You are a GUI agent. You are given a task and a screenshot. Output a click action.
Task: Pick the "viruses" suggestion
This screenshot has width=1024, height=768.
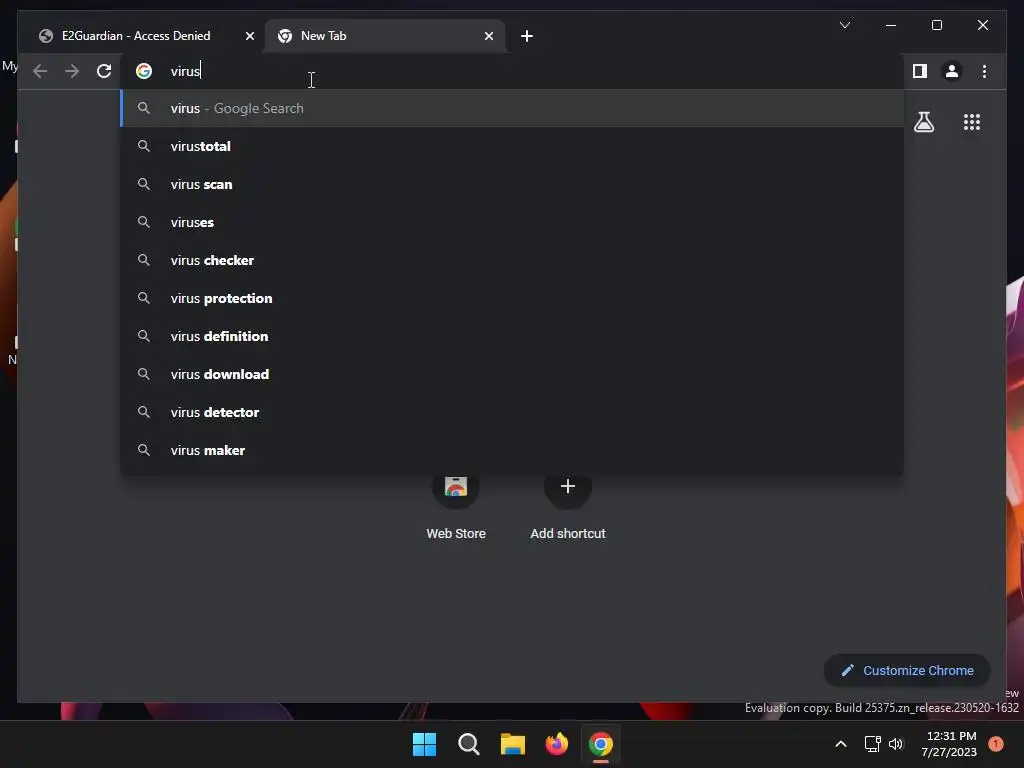[x=513, y=222]
